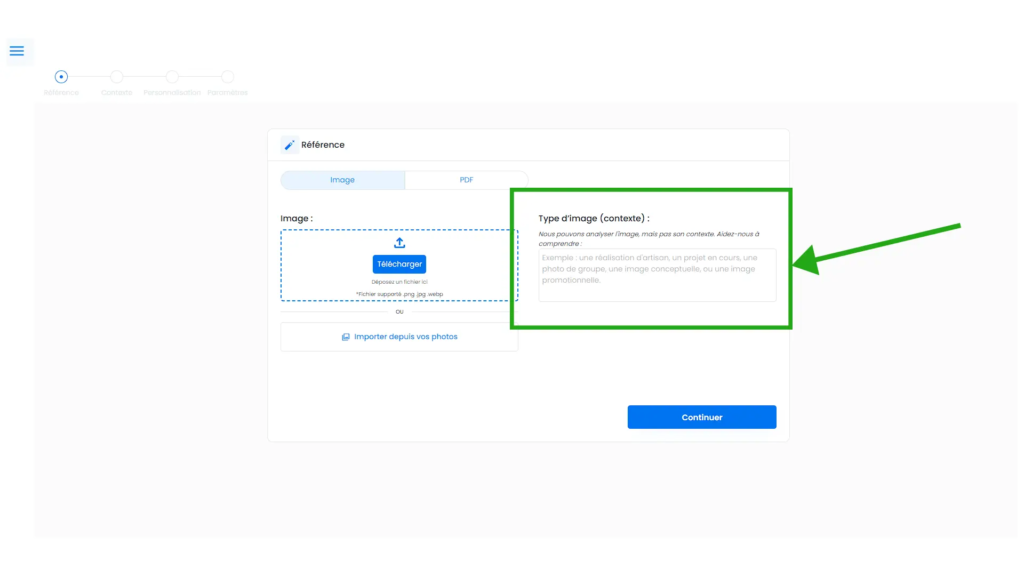
Task: Click the upload arrow icon above Télécharger
Action: pyautogui.click(x=400, y=243)
